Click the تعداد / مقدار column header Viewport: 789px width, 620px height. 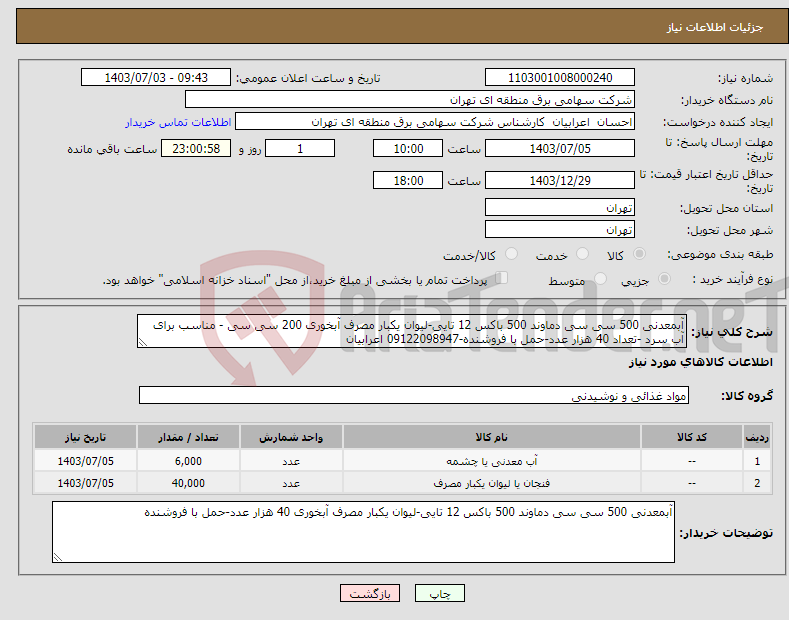[x=188, y=437]
